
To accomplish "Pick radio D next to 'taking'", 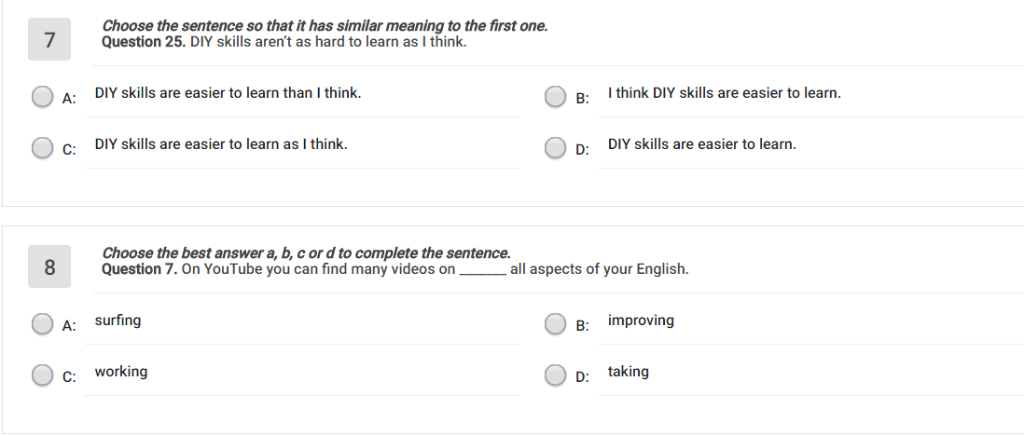I will 556,375.
